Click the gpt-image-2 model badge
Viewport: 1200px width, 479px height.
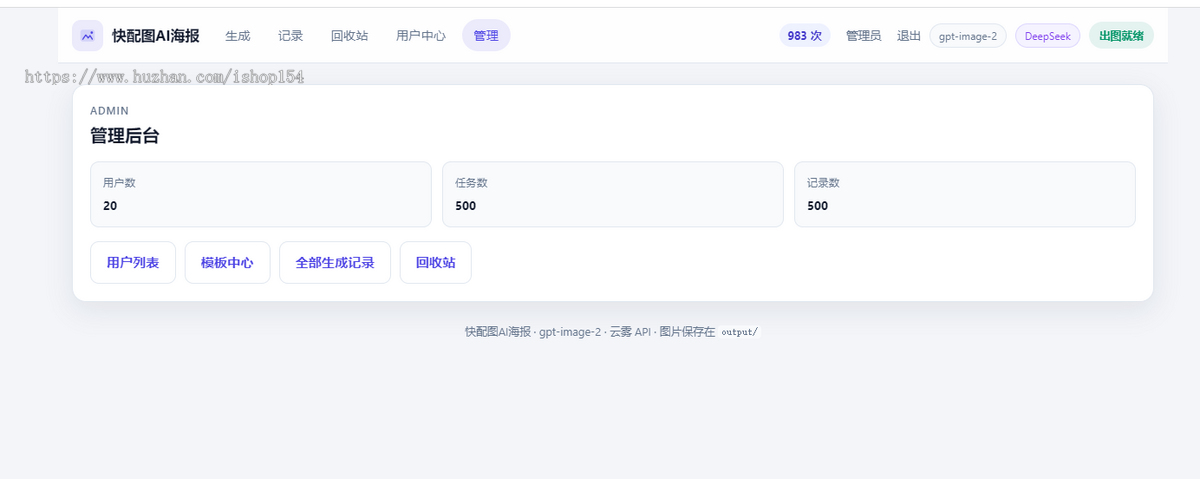(x=968, y=36)
